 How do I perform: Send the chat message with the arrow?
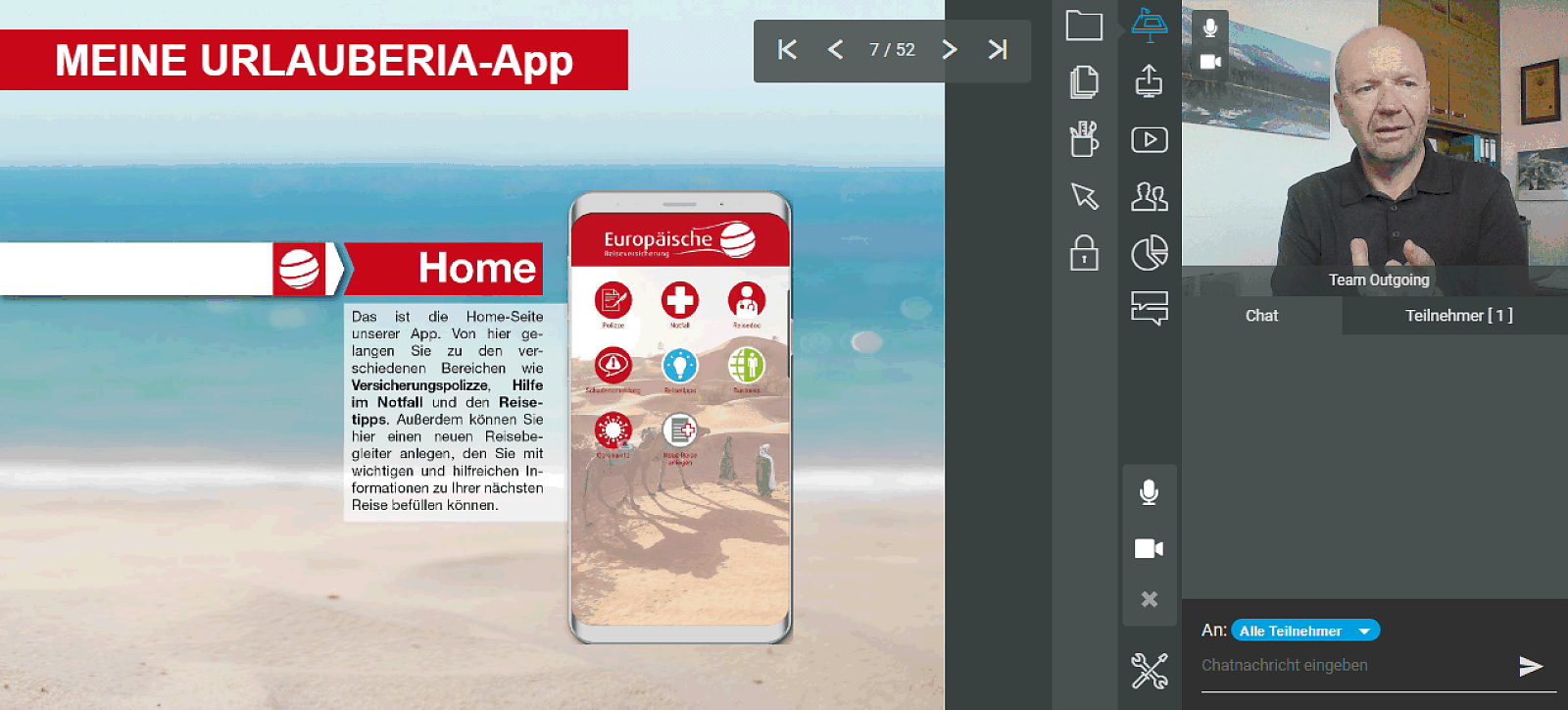point(1531,667)
